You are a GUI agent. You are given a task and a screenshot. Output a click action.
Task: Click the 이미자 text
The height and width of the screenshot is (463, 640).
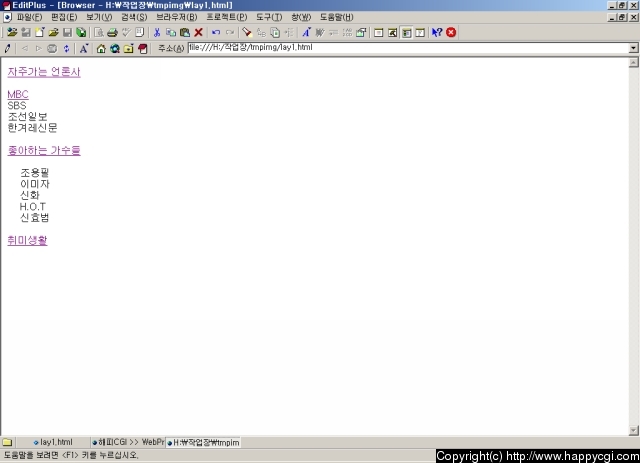coord(35,184)
